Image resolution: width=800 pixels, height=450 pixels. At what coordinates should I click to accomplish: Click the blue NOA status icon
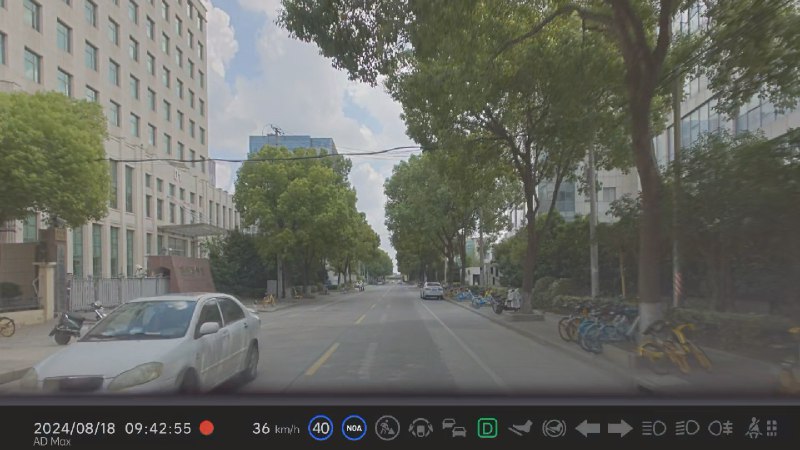pos(354,428)
